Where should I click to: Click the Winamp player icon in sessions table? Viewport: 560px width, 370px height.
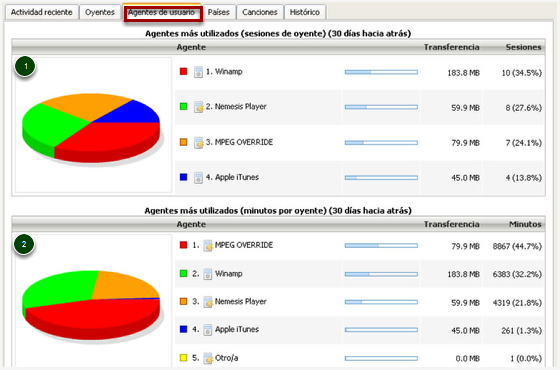click(198, 72)
